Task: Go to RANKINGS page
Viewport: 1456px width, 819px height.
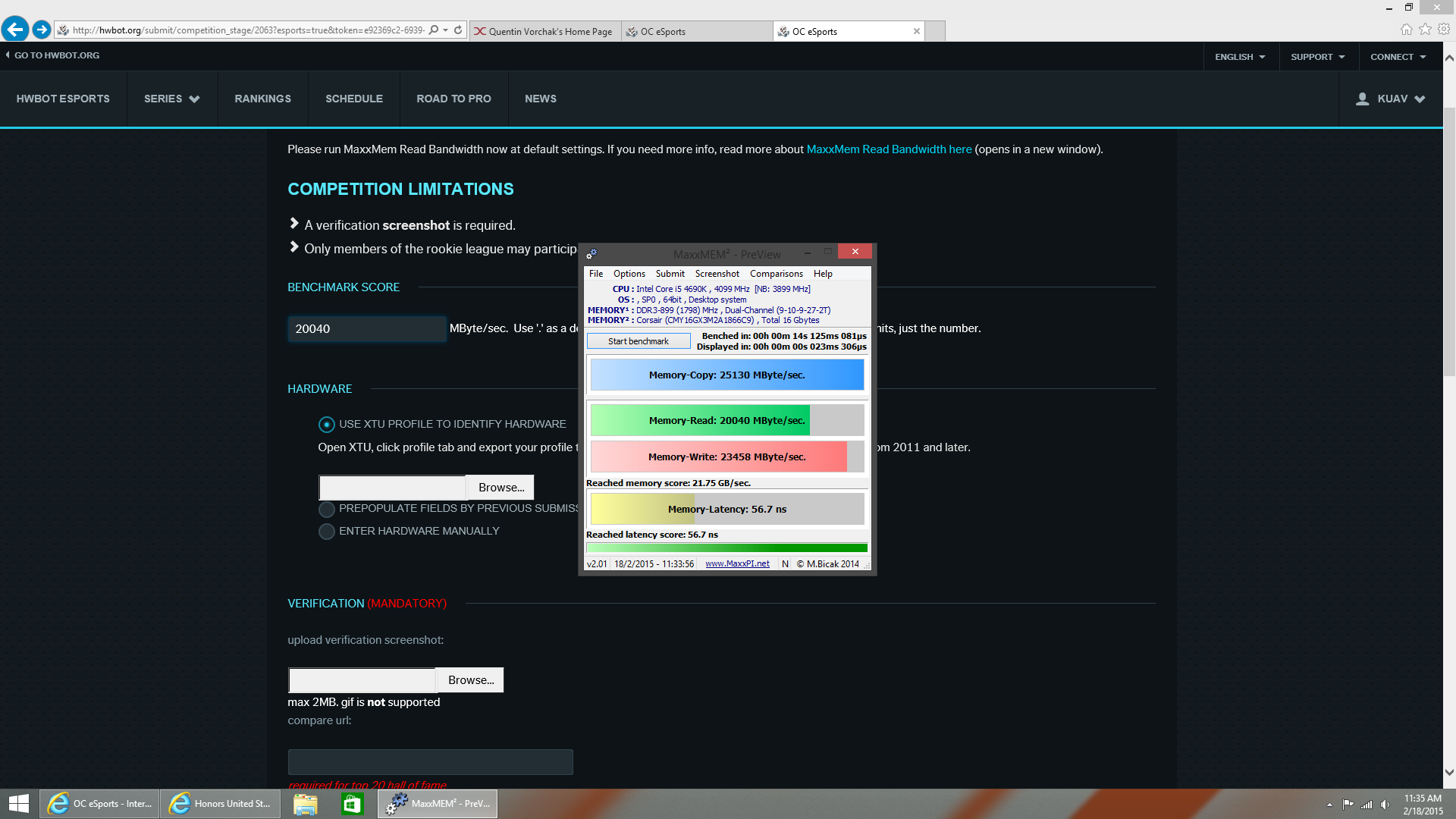Action: pos(263,99)
